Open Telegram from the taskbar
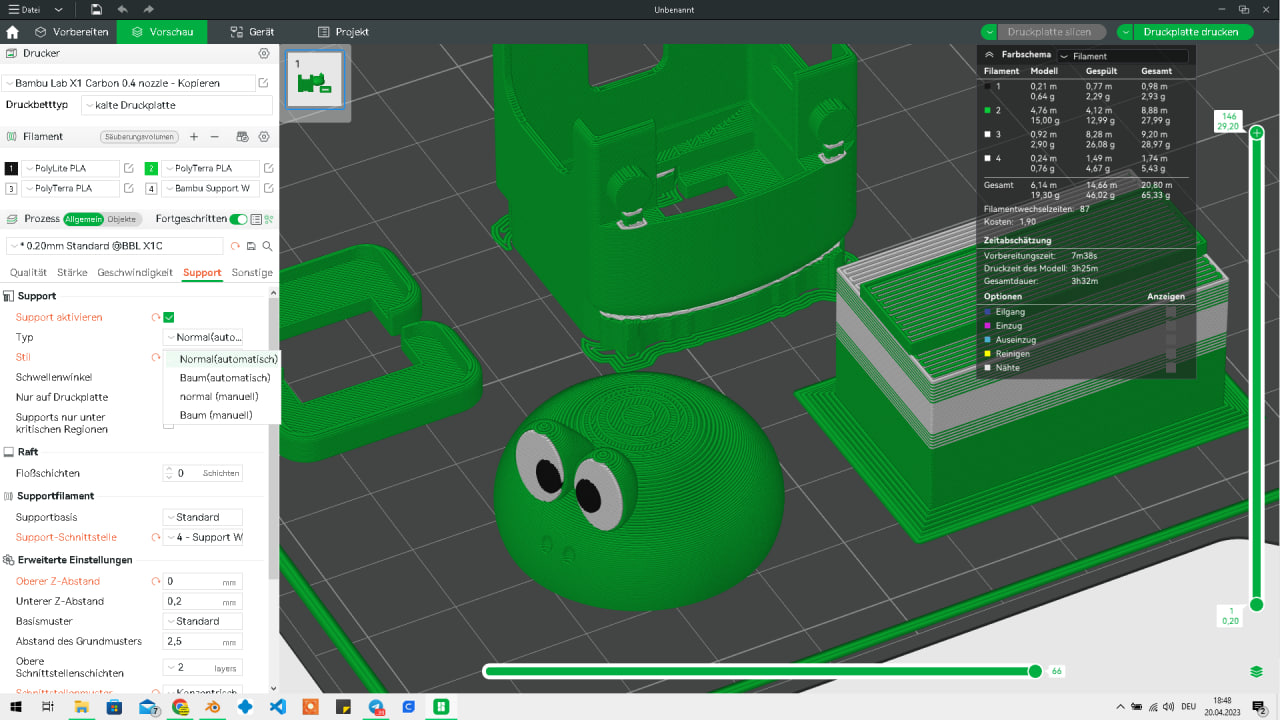Screen dimensions: 1280x720 click(376, 707)
